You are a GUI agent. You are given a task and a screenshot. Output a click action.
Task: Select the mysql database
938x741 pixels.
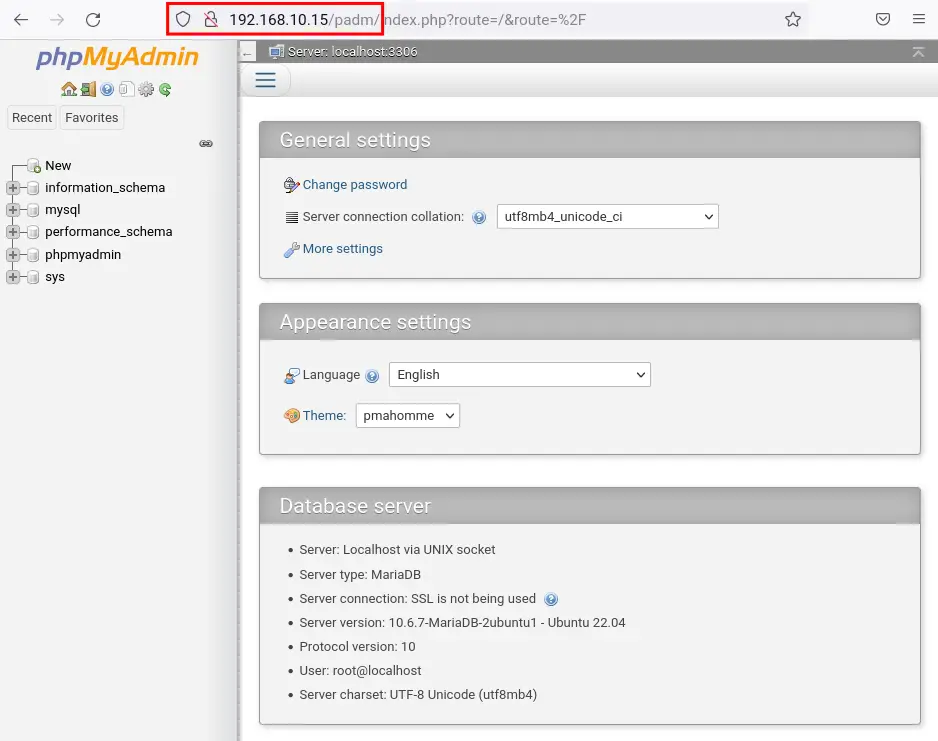coord(62,210)
